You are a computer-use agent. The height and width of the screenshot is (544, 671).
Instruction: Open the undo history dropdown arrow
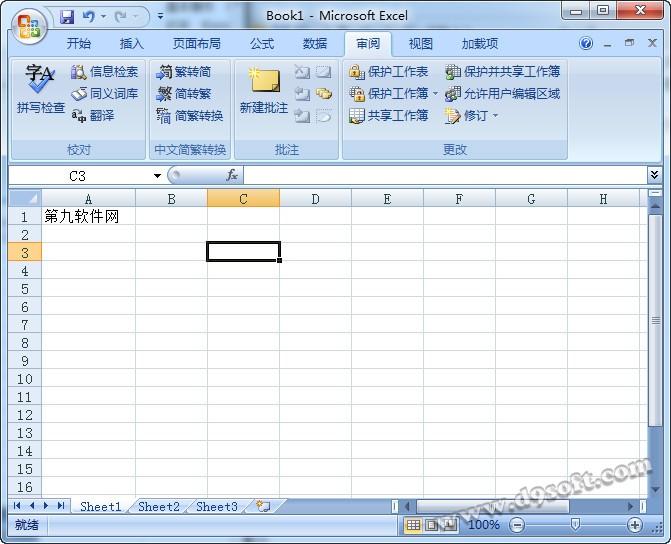click(x=104, y=17)
